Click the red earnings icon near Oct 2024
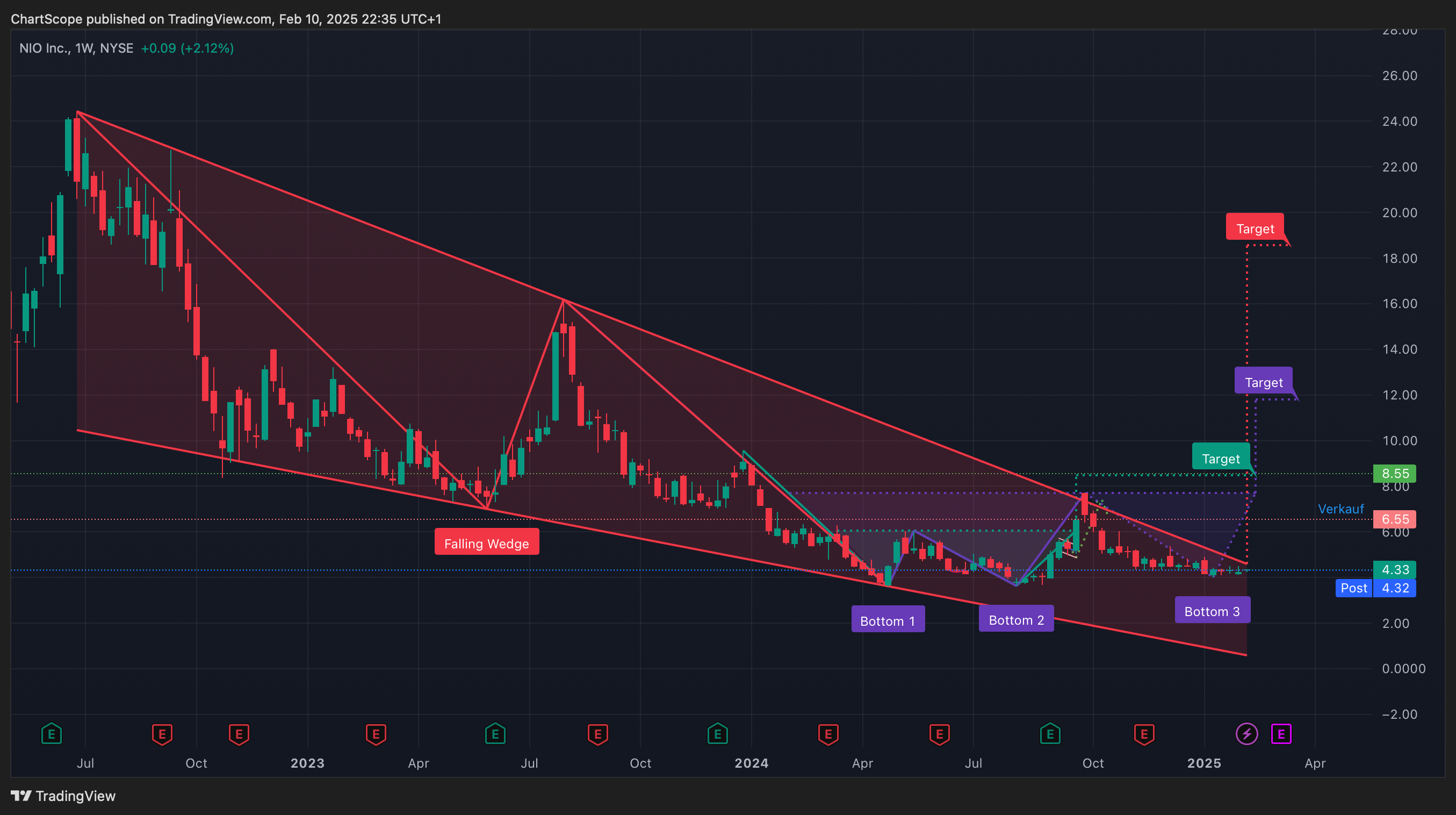The height and width of the screenshot is (815, 1456). click(x=1144, y=734)
